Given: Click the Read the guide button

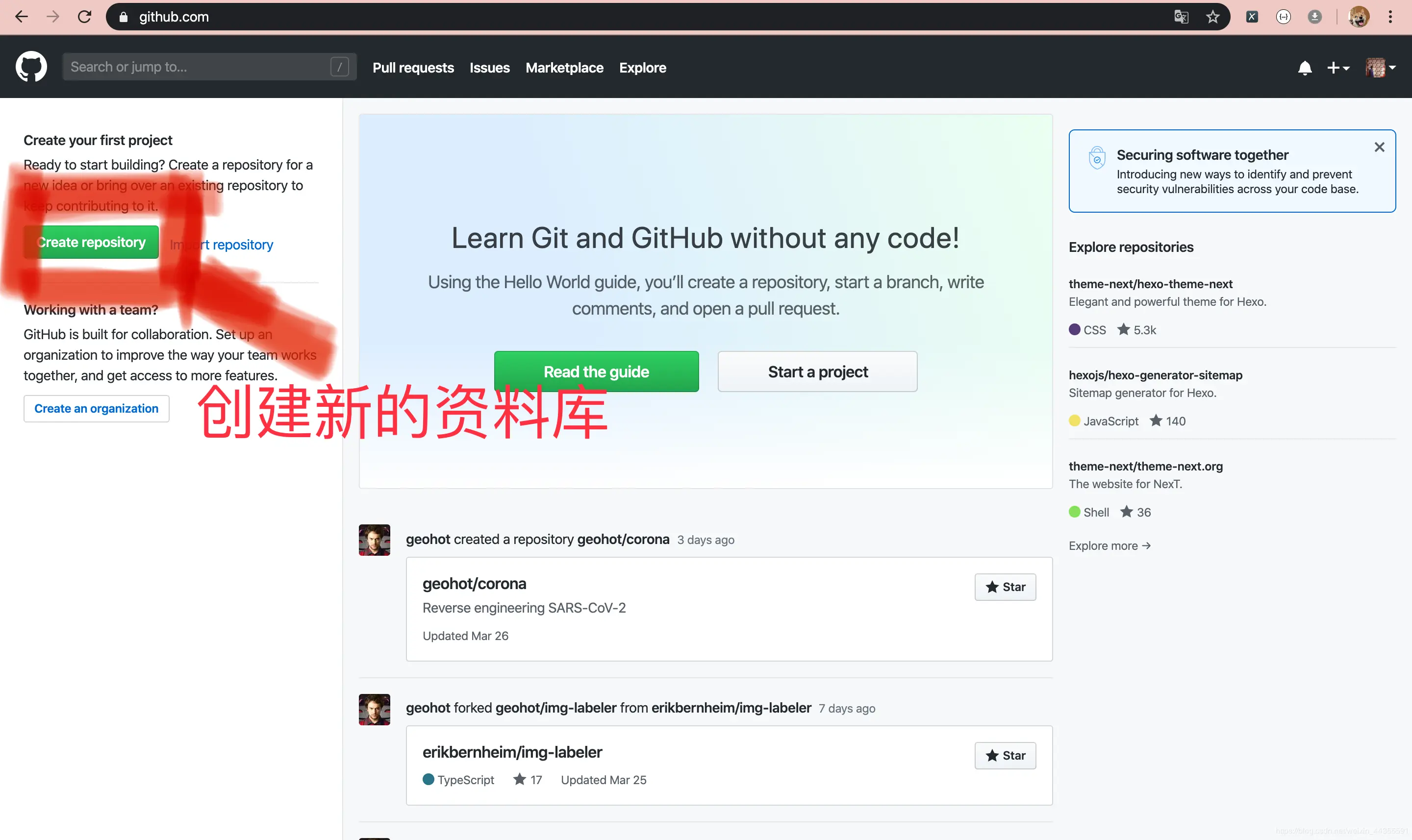Looking at the screenshot, I should point(596,372).
